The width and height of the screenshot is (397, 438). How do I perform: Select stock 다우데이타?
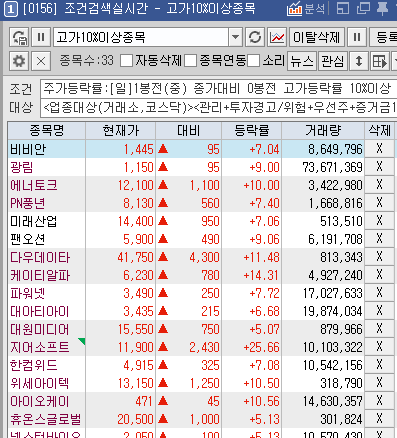coord(40,257)
